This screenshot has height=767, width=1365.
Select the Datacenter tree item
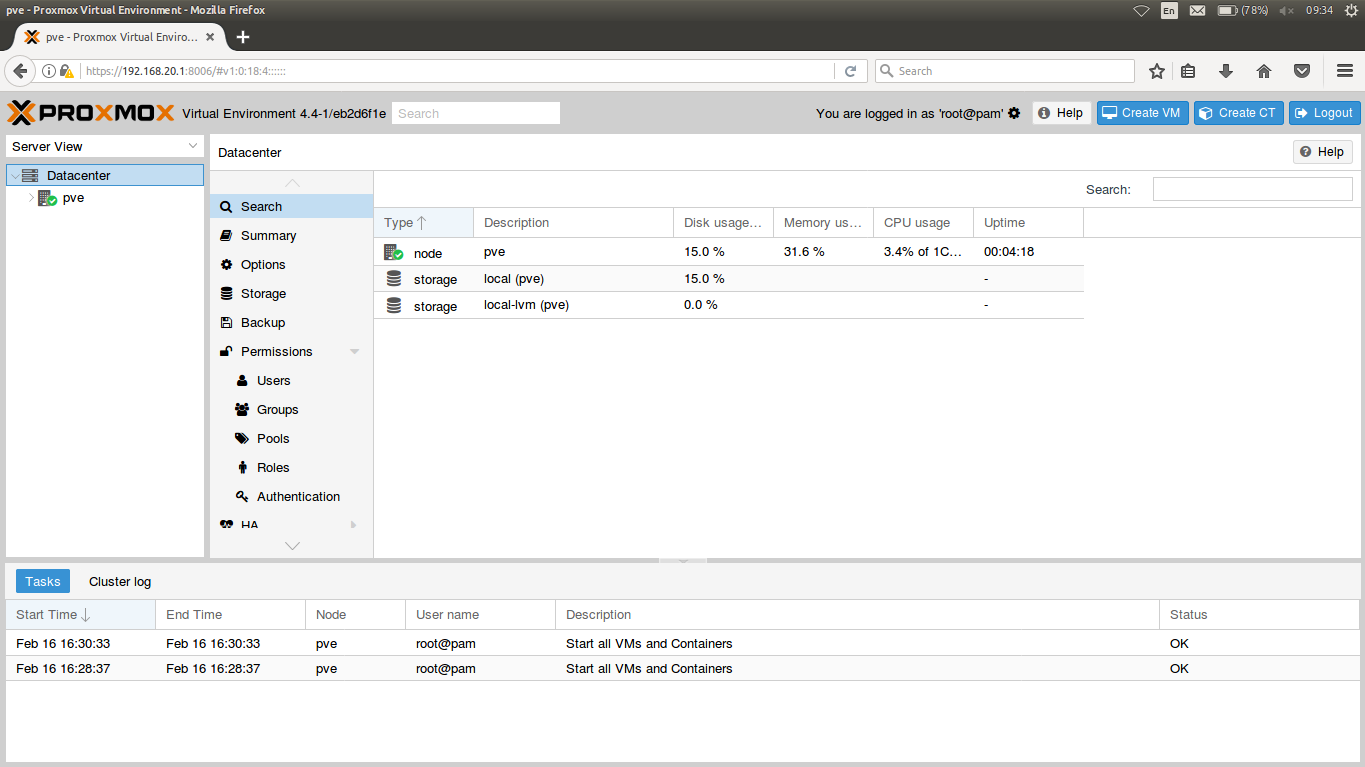pos(105,175)
